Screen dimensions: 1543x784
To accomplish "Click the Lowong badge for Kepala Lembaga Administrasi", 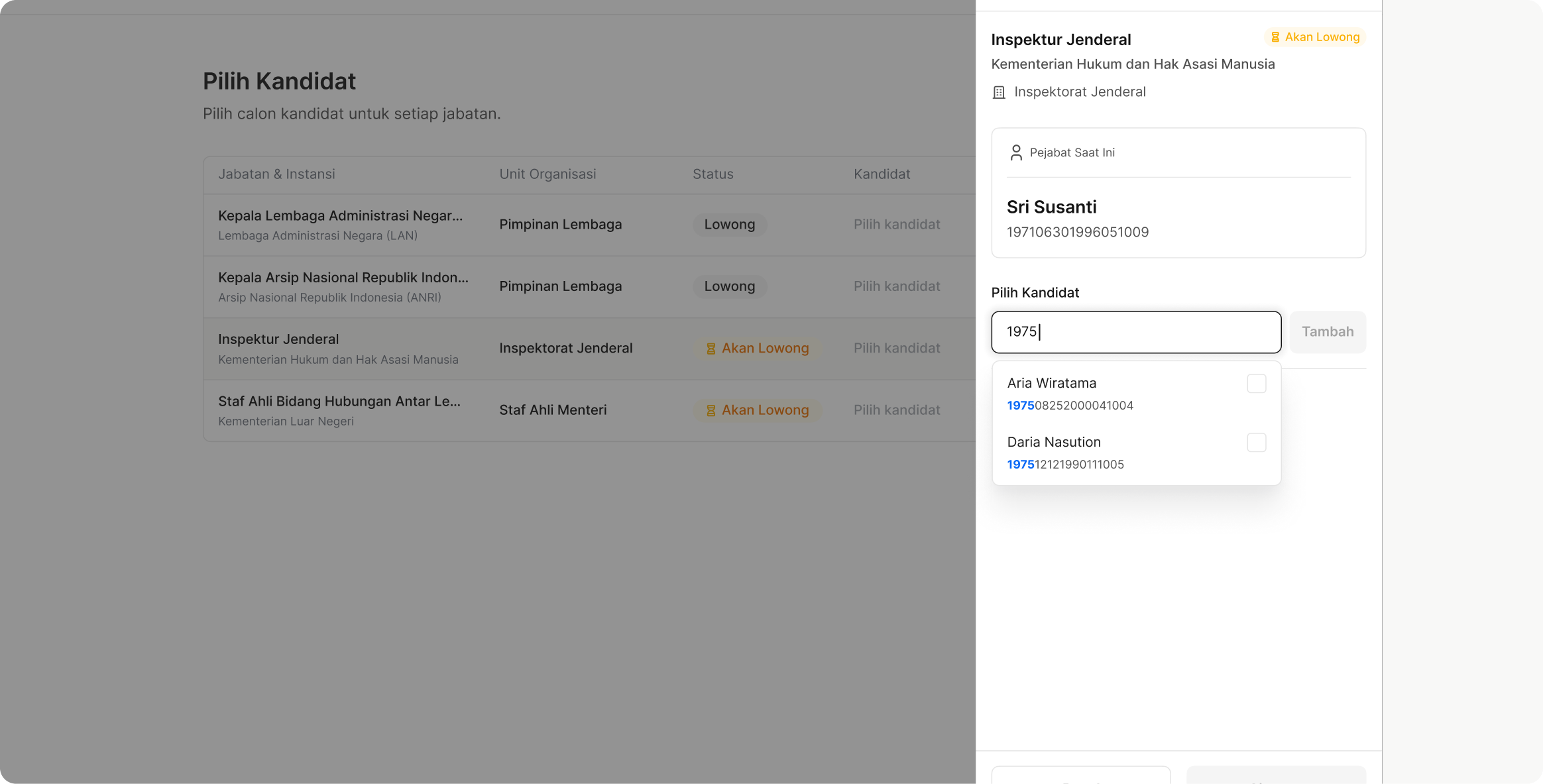I will (x=729, y=225).
